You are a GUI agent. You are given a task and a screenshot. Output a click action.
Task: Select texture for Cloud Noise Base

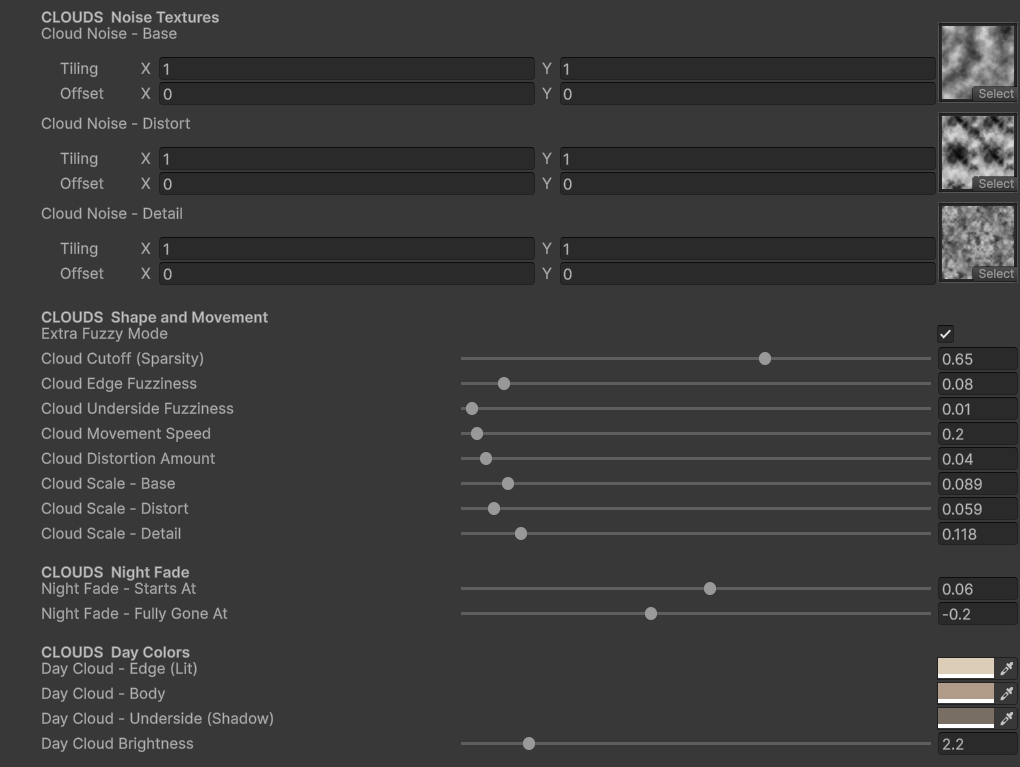click(x=995, y=94)
